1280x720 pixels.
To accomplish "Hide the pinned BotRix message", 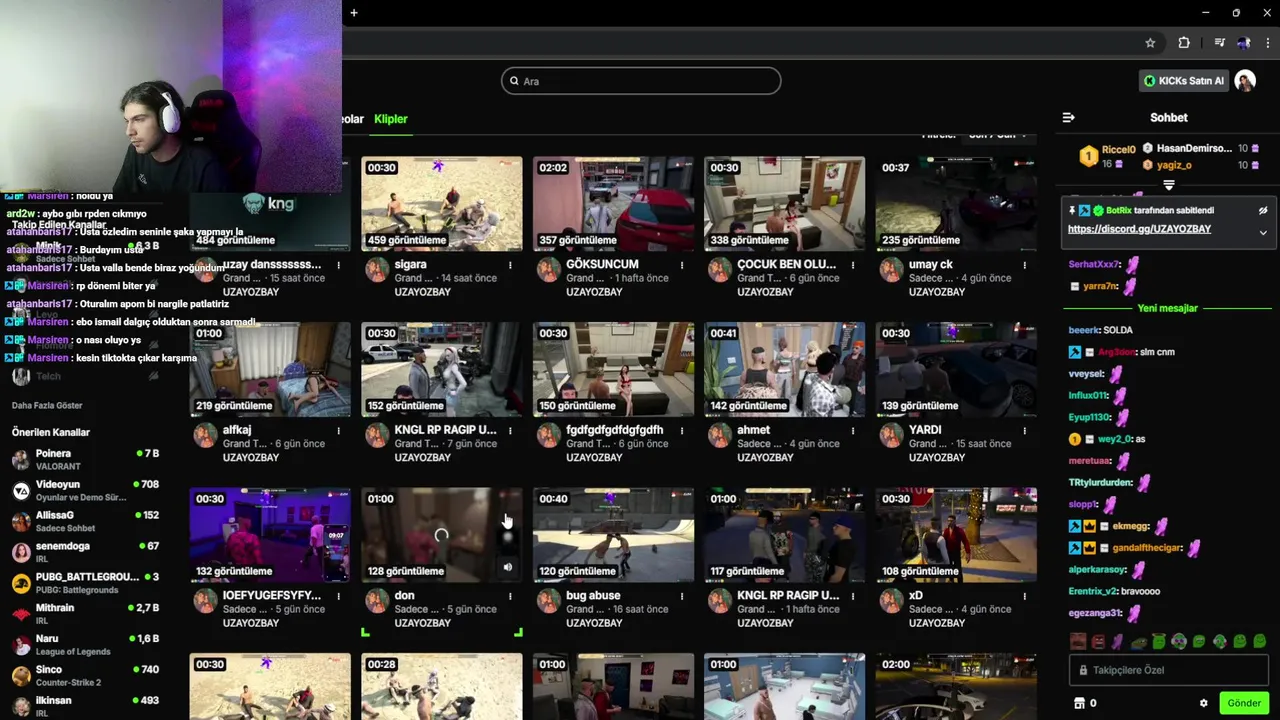I will [1263, 211].
